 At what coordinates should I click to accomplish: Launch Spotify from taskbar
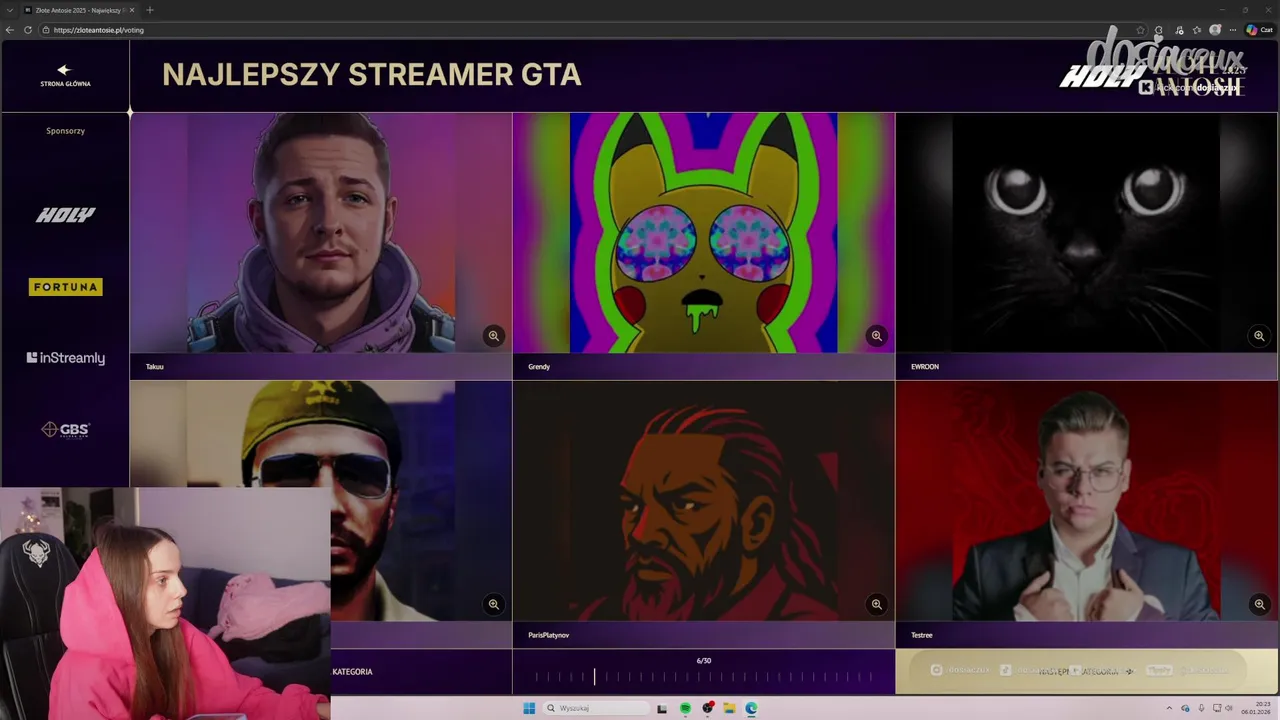[685, 708]
